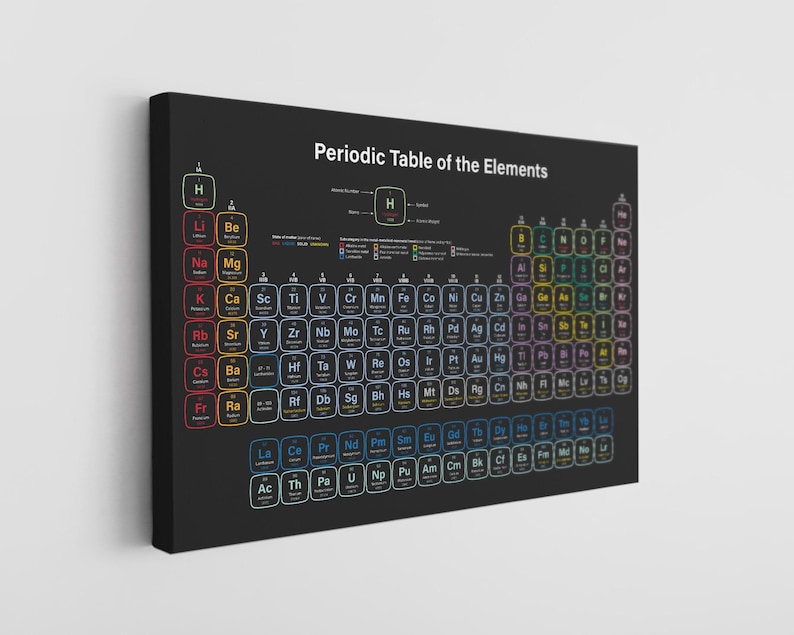794x635 pixels.
Task: Click the Transition metal legend swatch
Action: [x=342, y=251]
